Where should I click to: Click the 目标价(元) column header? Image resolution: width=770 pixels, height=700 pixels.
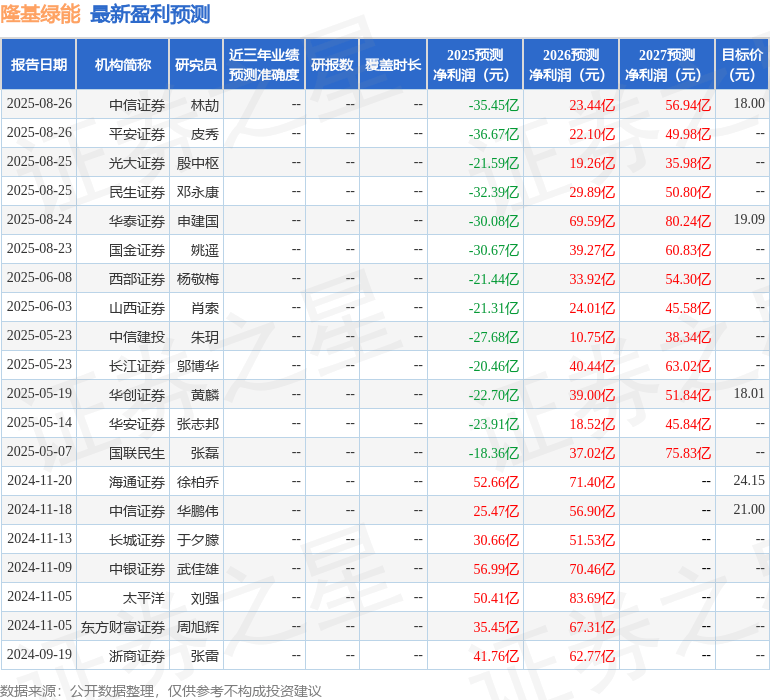pos(742,64)
